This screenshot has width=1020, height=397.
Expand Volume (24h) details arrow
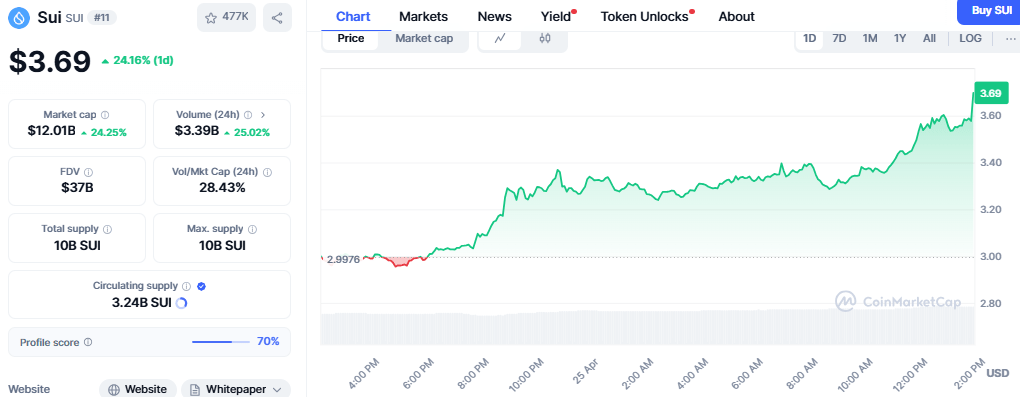263,115
